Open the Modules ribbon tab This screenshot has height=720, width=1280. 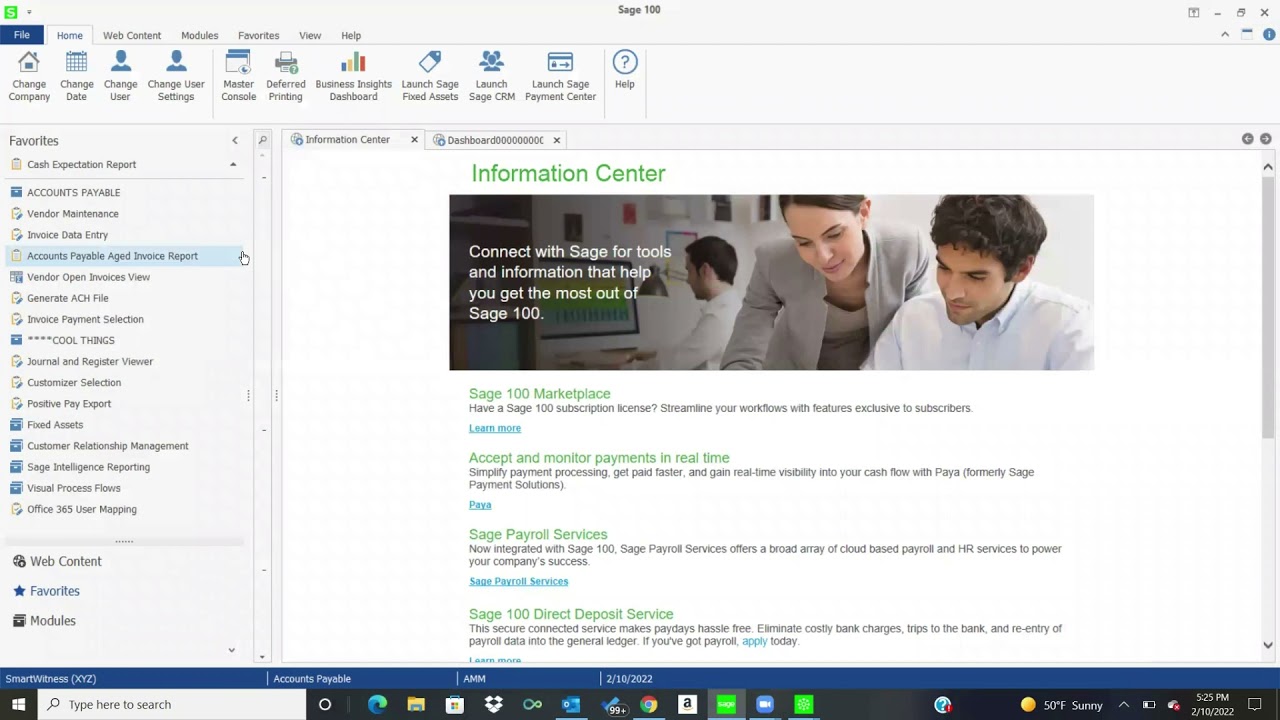[199, 35]
